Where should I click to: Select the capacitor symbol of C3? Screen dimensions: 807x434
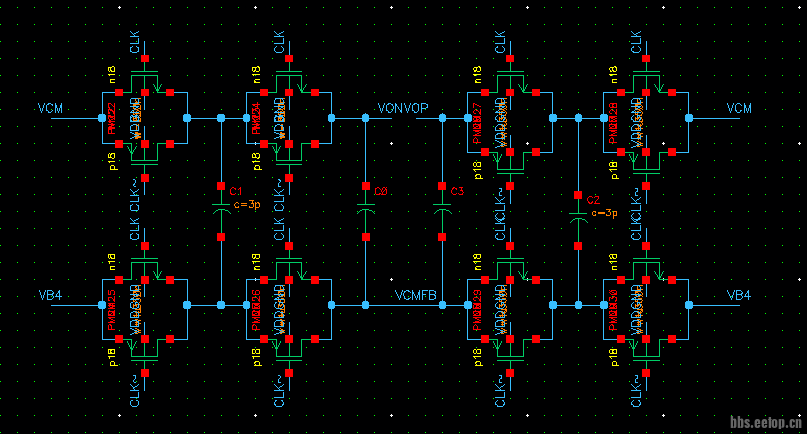pos(442,208)
